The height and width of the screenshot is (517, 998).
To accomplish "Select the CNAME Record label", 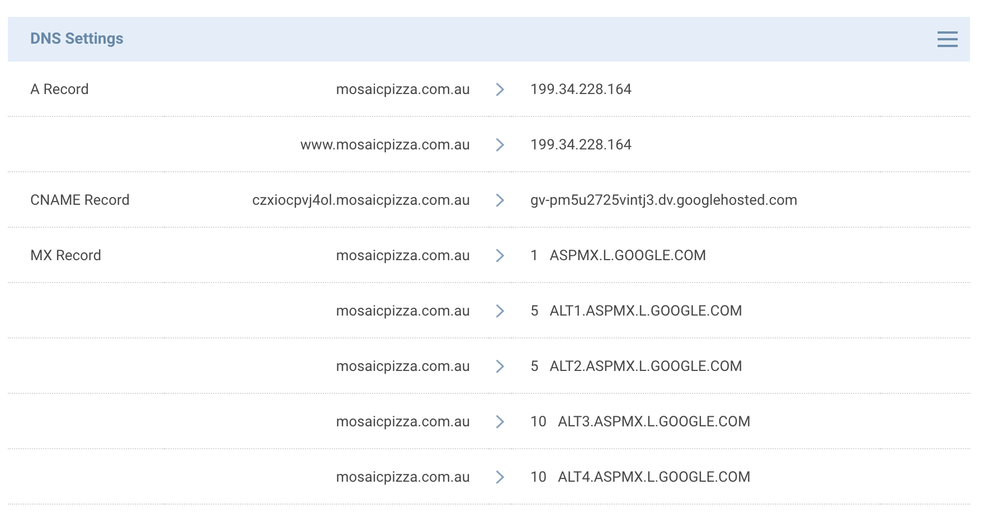I will point(80,200).
